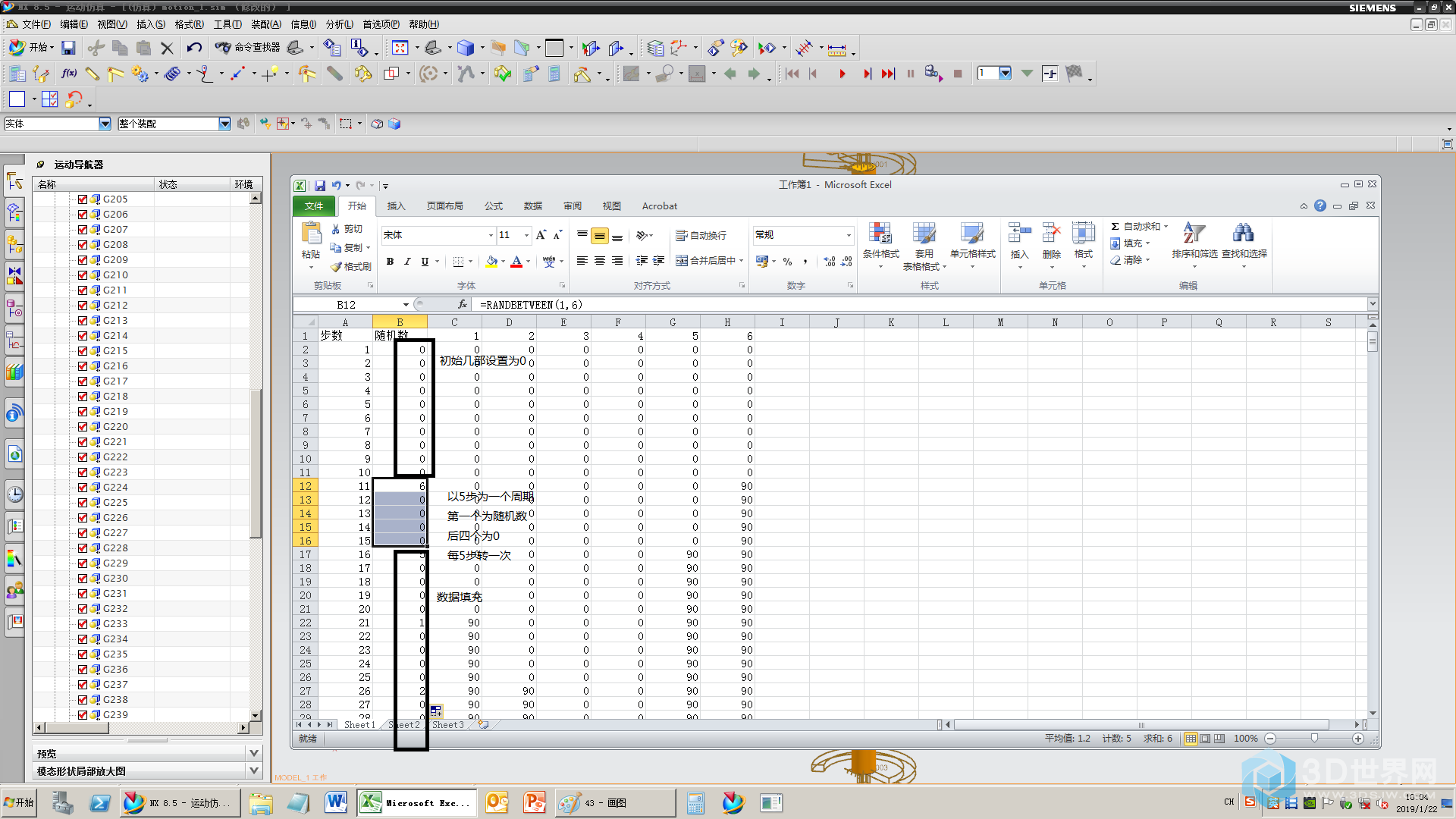The height and width of the screenshot is (819, 1456).
Task: Click Excel Help question mark icon
Action: (1320, 206)
